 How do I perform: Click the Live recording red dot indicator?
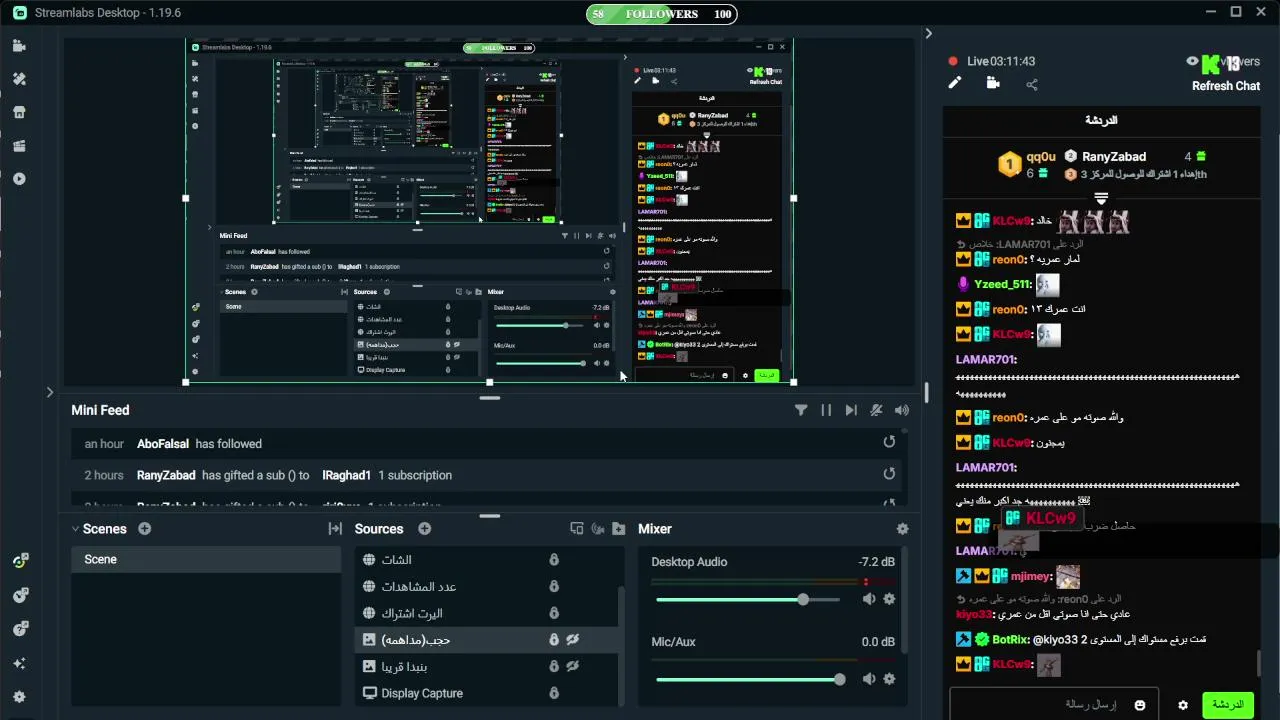[953, 61]
